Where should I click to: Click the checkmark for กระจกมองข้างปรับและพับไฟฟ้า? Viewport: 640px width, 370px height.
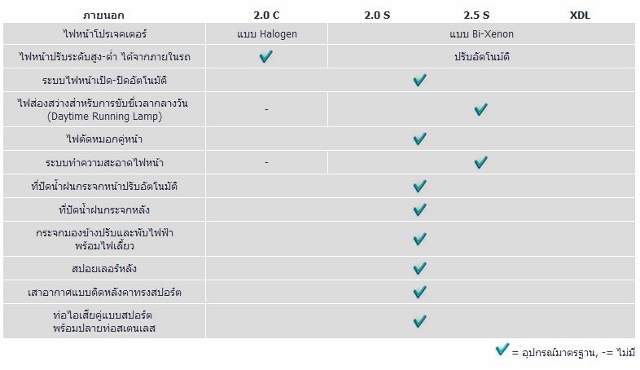[x=420, y=239]
